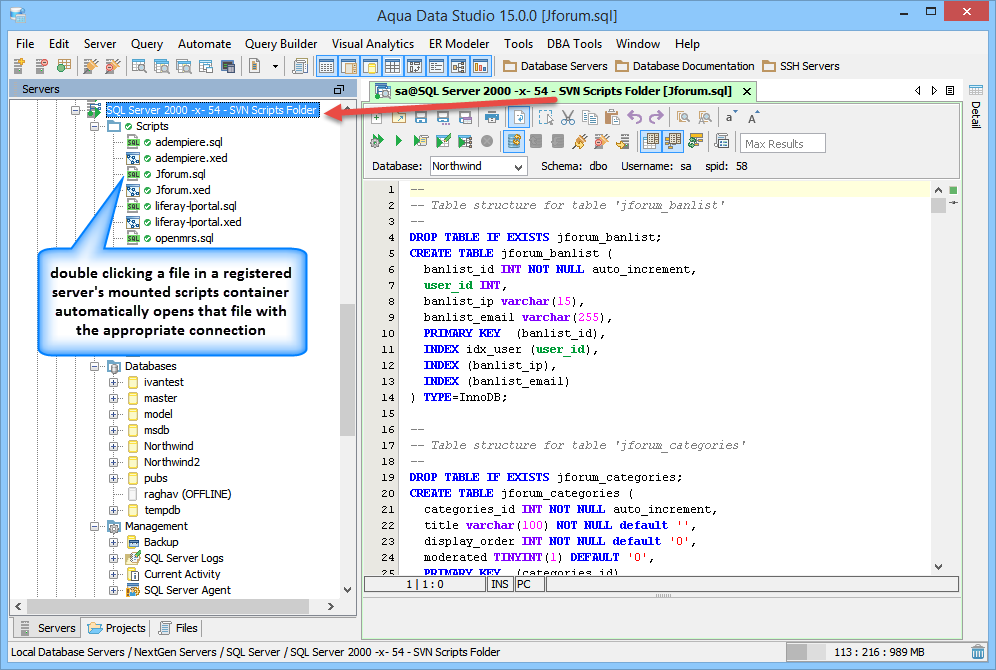The height and width of the screenshot is (670, 996).
Task: Open the Query Builder menu
Action: click(281, 44)
